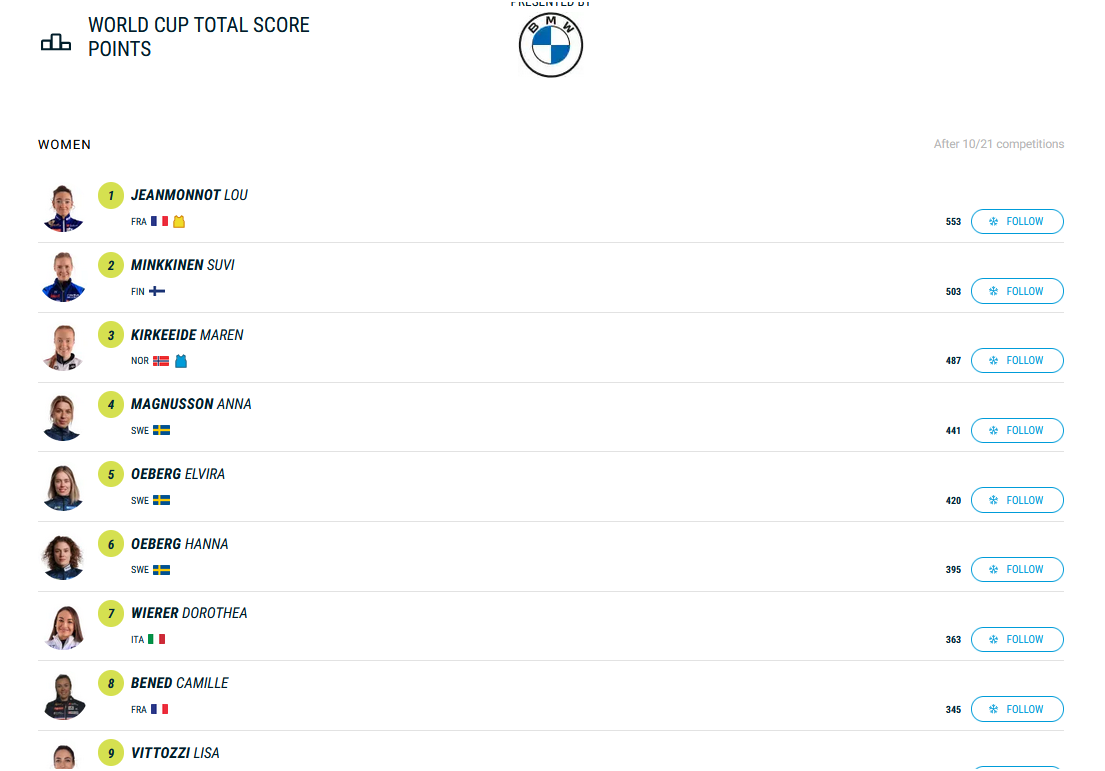Click the BMW sponsor logo
Viewport: 1105px width, 771px height.
550,45
